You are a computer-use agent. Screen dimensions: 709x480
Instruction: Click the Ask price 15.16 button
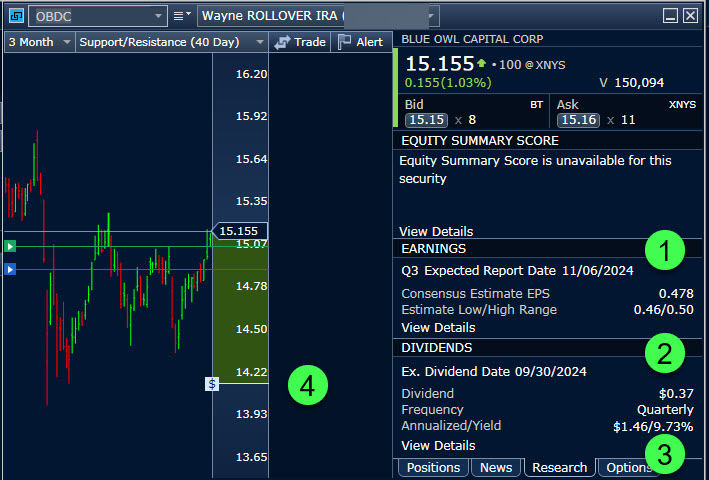tap(578, 120)
